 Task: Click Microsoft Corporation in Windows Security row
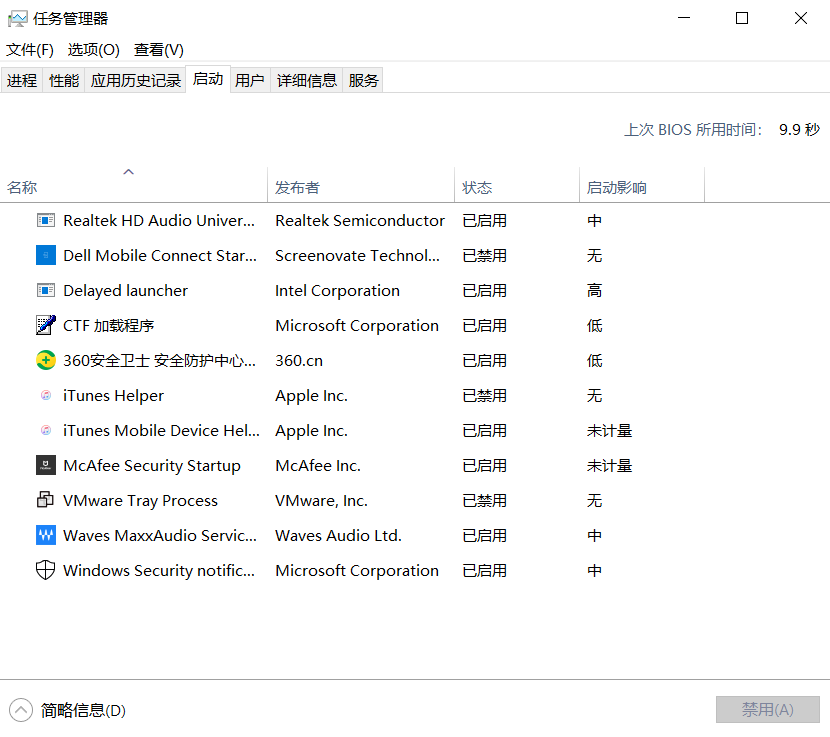click(x=357, y=571)
